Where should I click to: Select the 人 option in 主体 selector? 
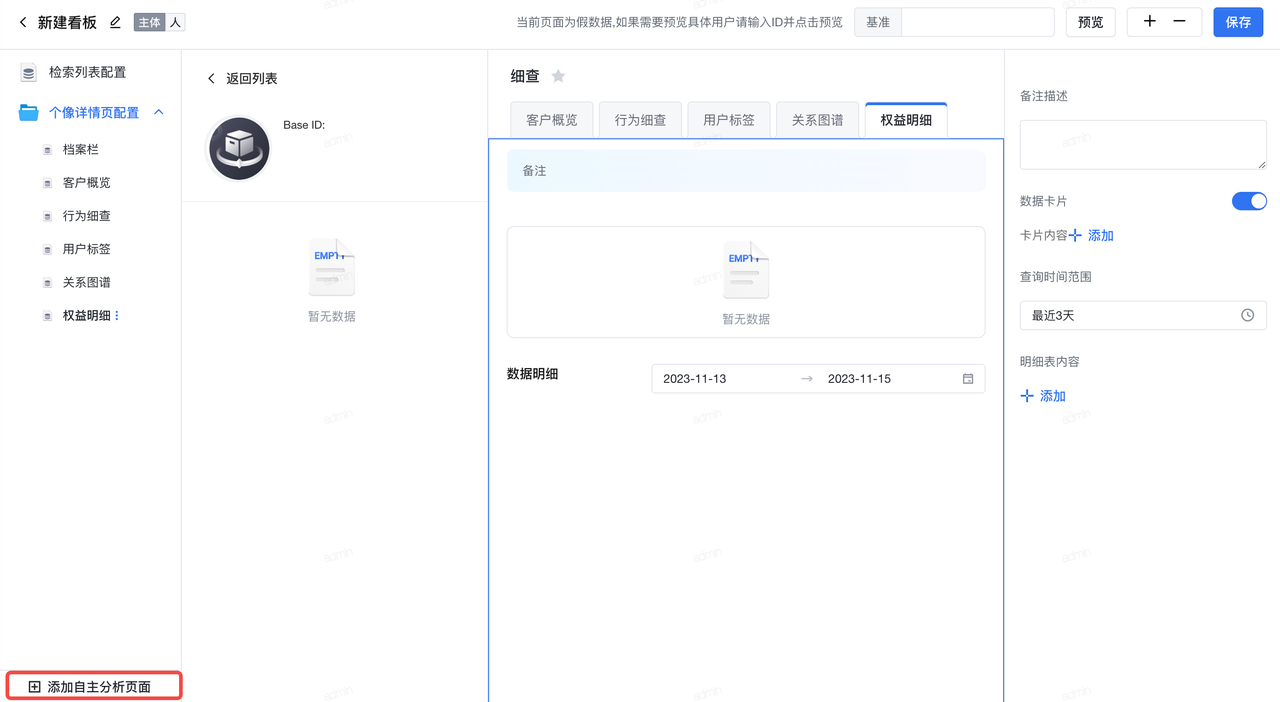coord(175,22)
